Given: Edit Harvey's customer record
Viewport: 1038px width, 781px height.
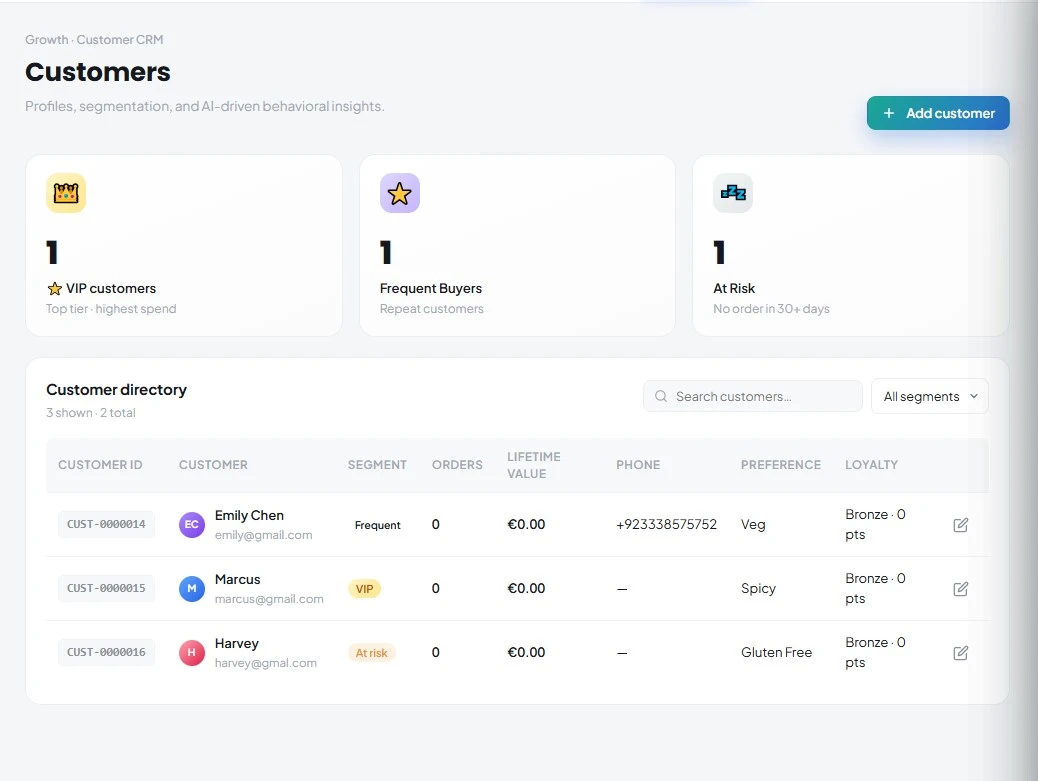Looking at the screenshot, I should [x=961, y=653].
